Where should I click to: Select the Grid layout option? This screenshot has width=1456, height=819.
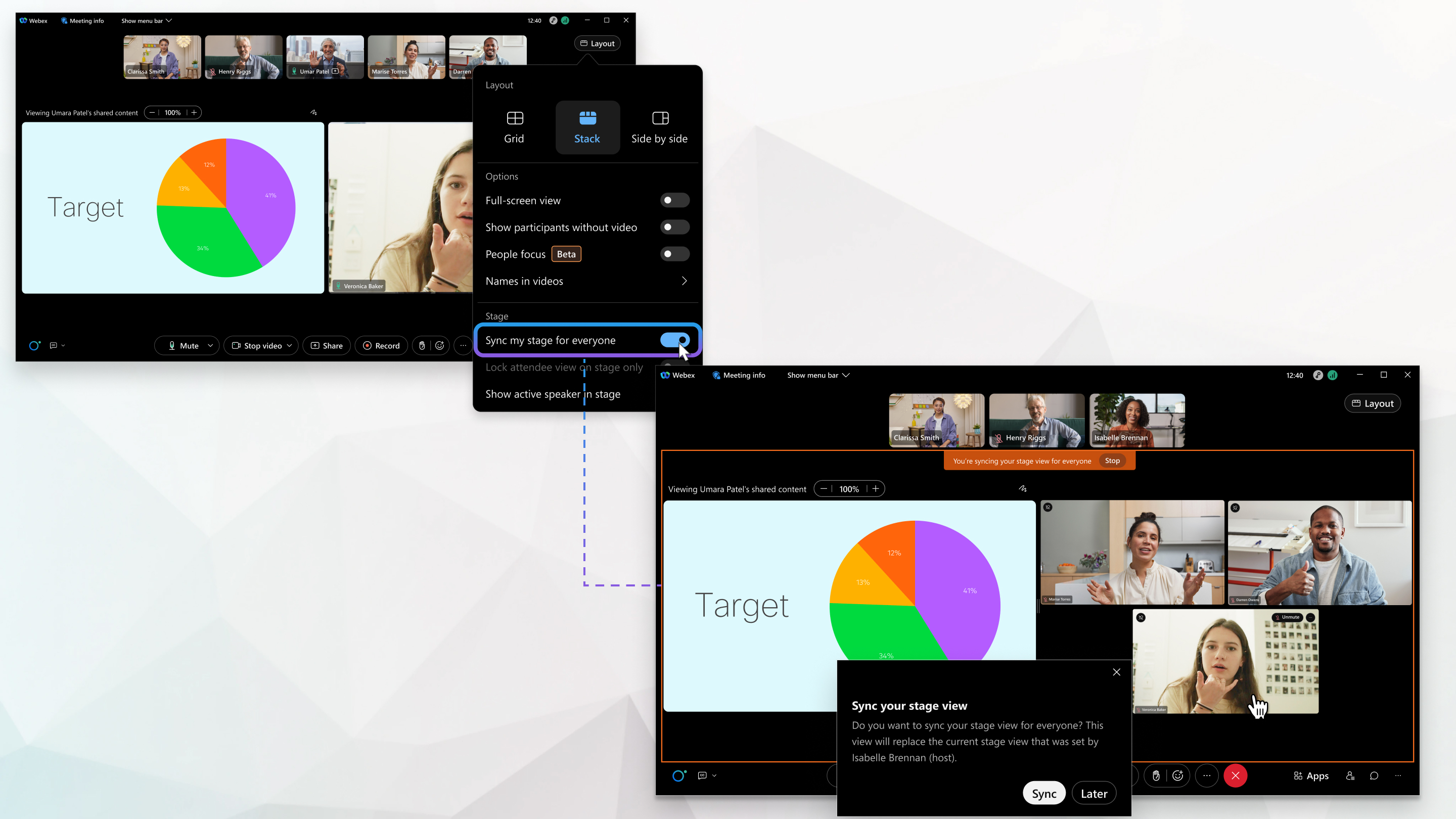[x=513, y=125]
